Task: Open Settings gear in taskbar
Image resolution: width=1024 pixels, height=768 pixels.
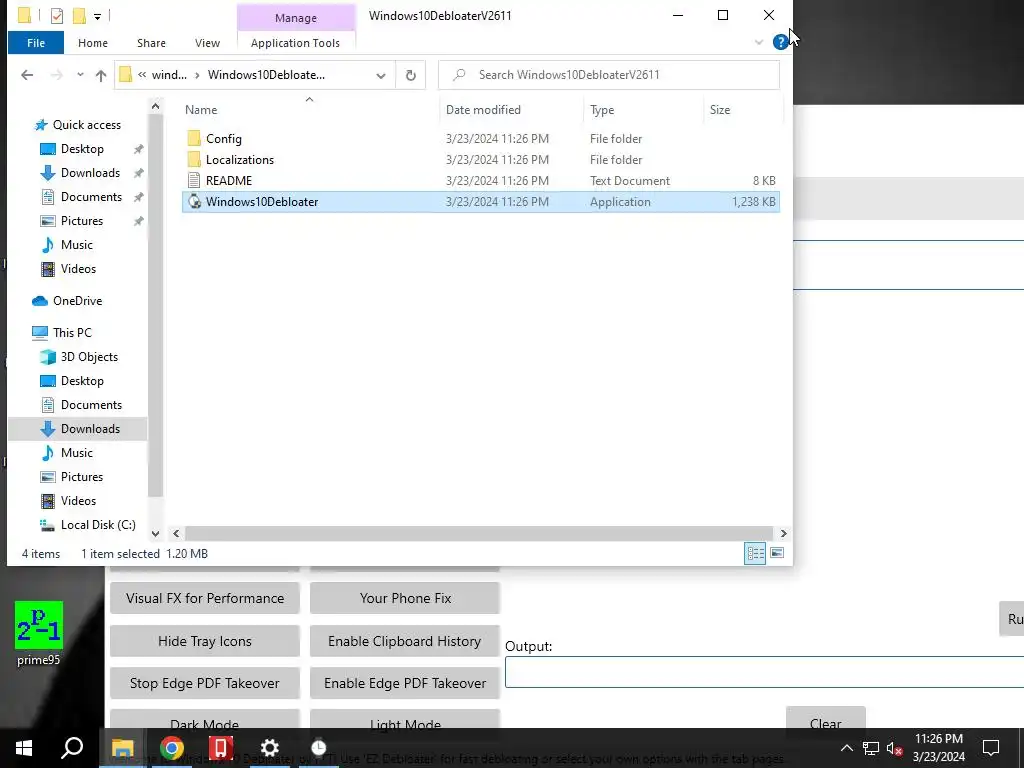Action: [x=270, y=748]
